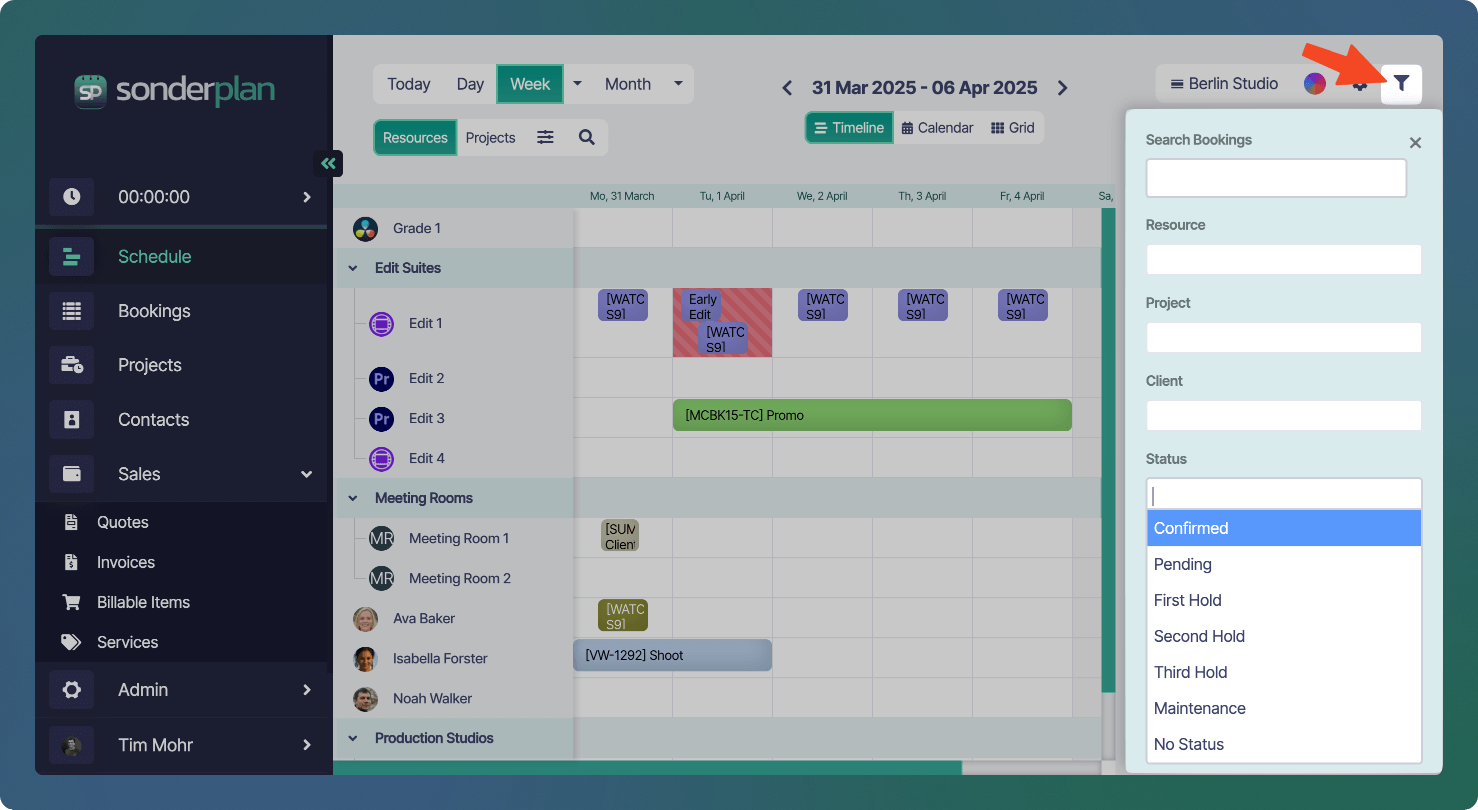Open resource display options sliders icon
This screenshot has height=810, width=1478.
(545, 136)
